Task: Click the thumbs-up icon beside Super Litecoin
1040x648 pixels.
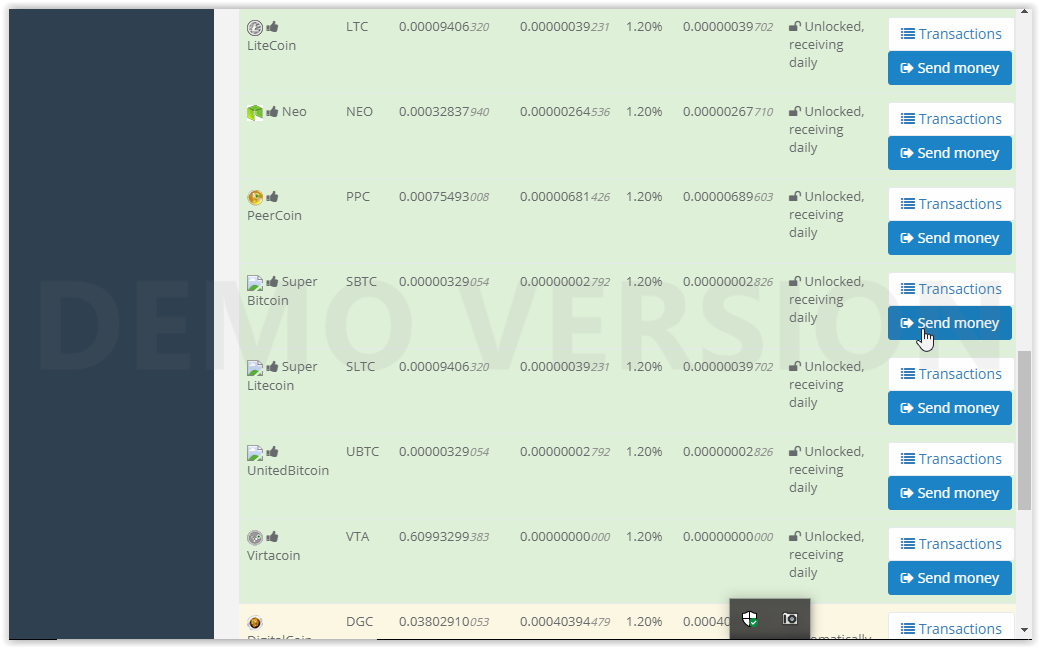Action: tap(272, 366)
